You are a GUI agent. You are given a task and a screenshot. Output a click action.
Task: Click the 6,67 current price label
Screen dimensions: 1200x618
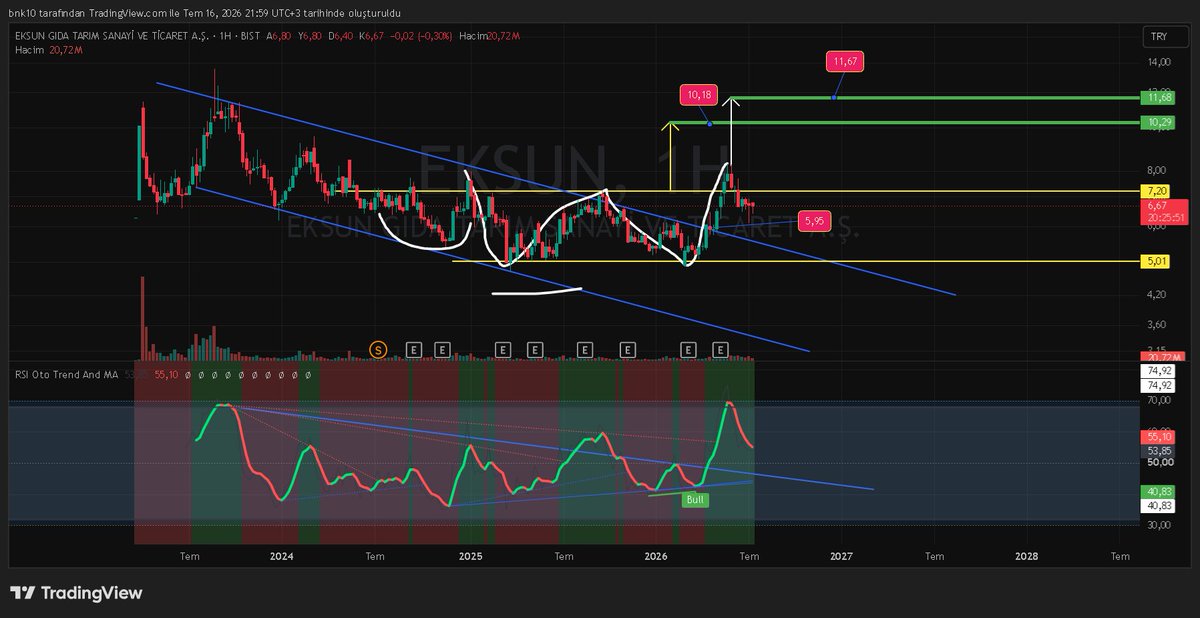pyautogui.click(x=1160, y=205)
